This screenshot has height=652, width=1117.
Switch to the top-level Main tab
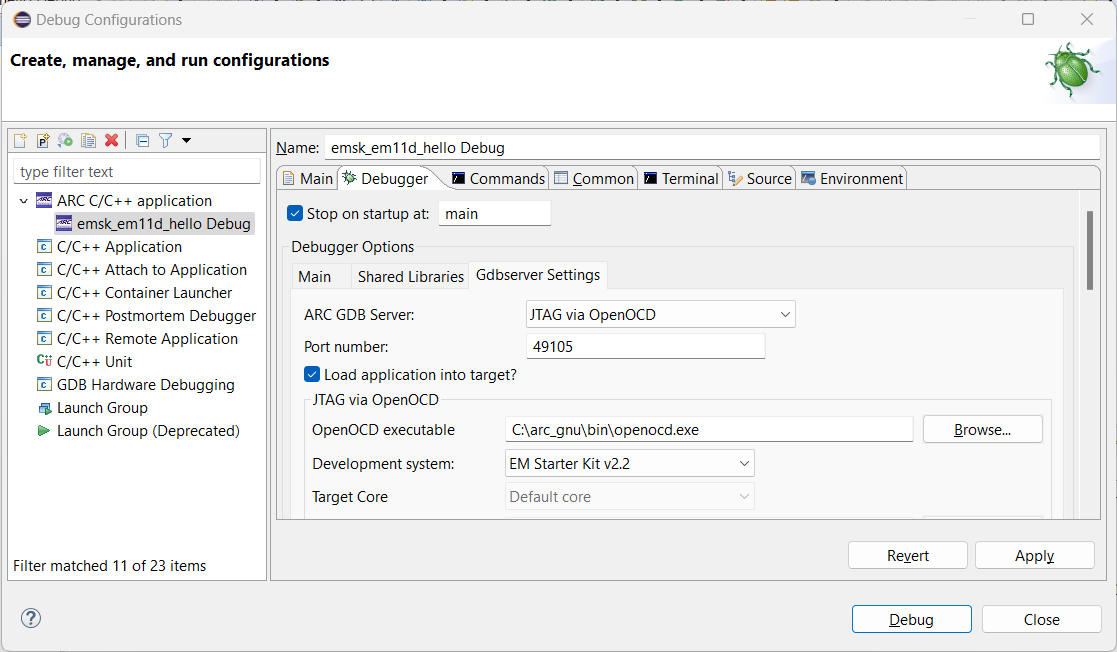[308, 178]
